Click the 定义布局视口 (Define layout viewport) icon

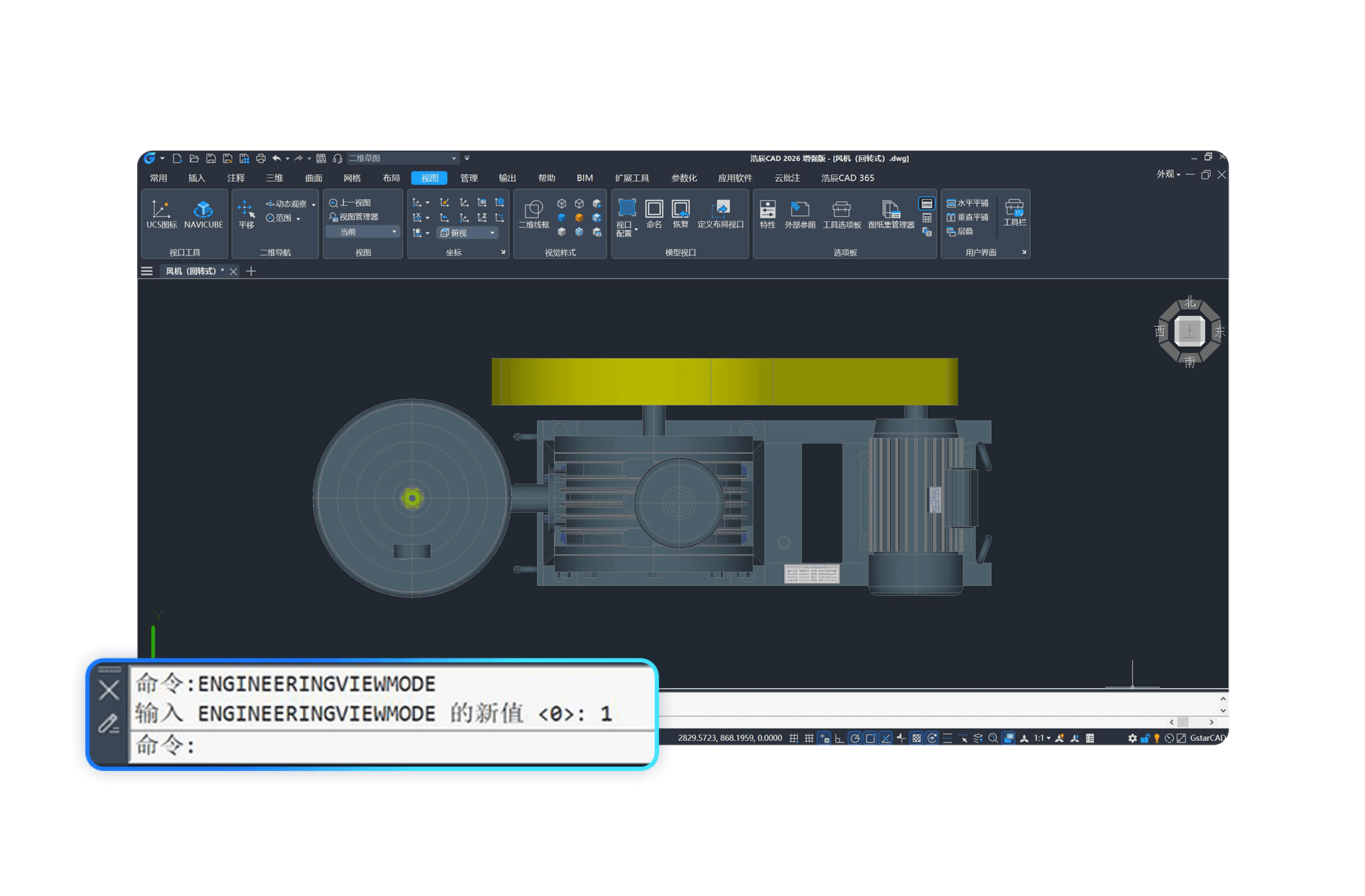(x=721, y=213)
